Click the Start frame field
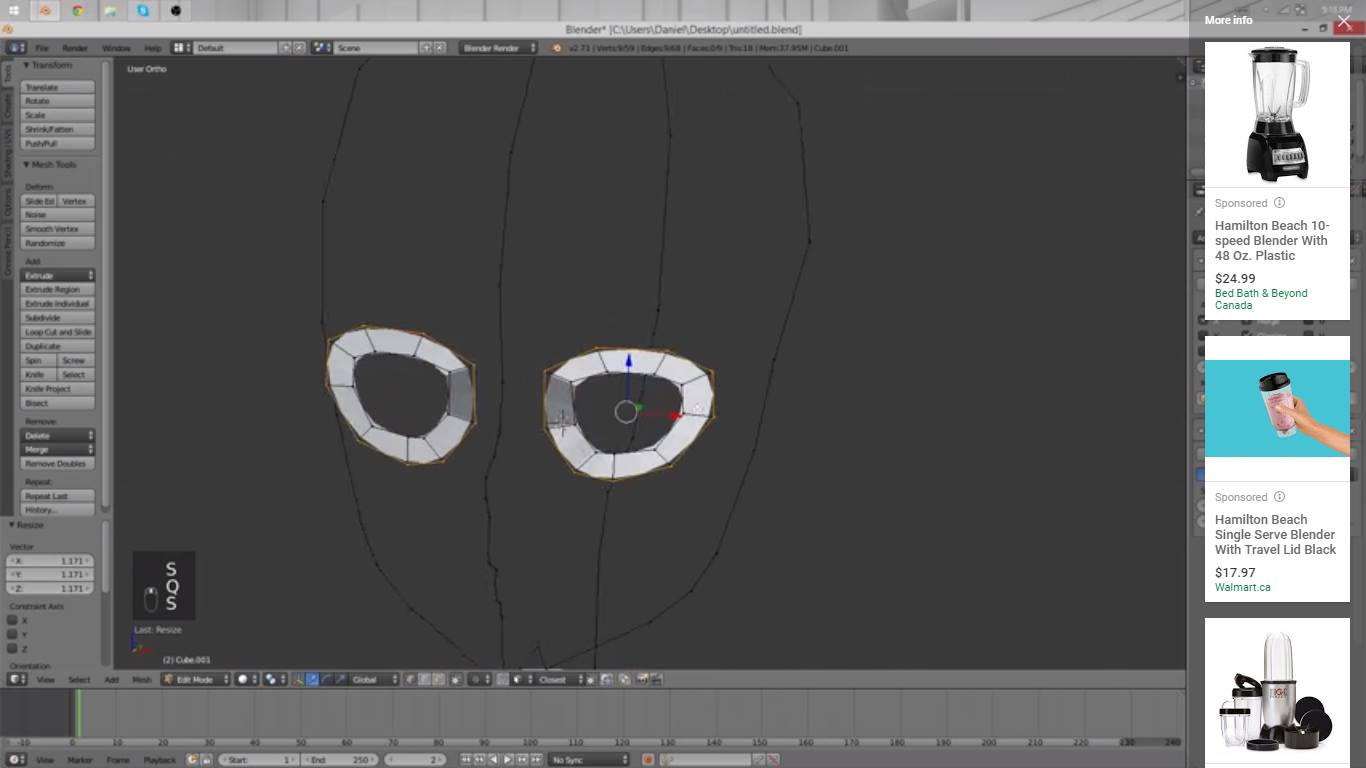Screen dimensions: 1366x768 coord(259,760)
